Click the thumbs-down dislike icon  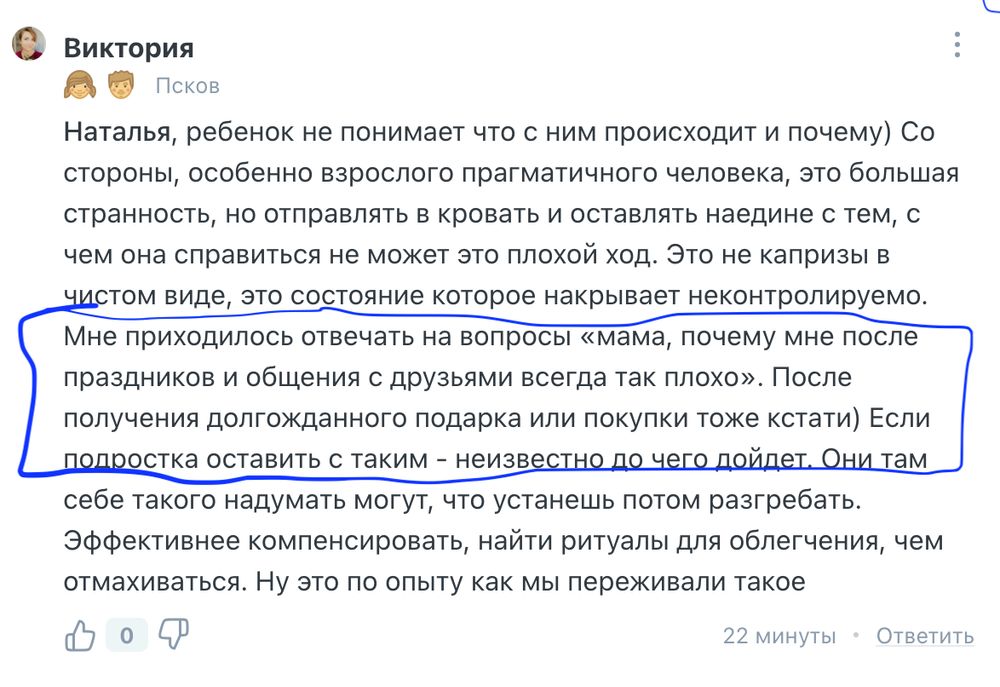[x=171, y=634]
